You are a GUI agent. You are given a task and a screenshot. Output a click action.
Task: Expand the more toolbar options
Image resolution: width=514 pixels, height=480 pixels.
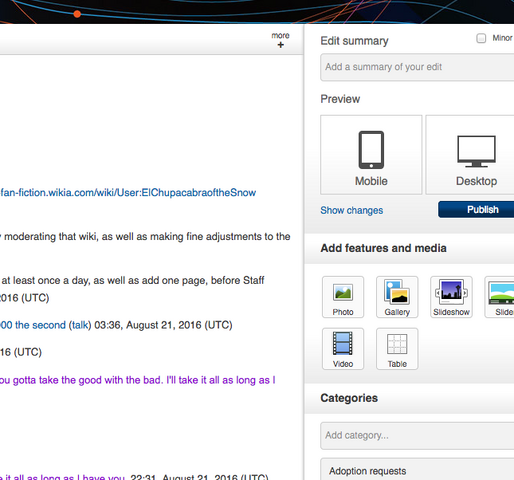click(280, 40)
